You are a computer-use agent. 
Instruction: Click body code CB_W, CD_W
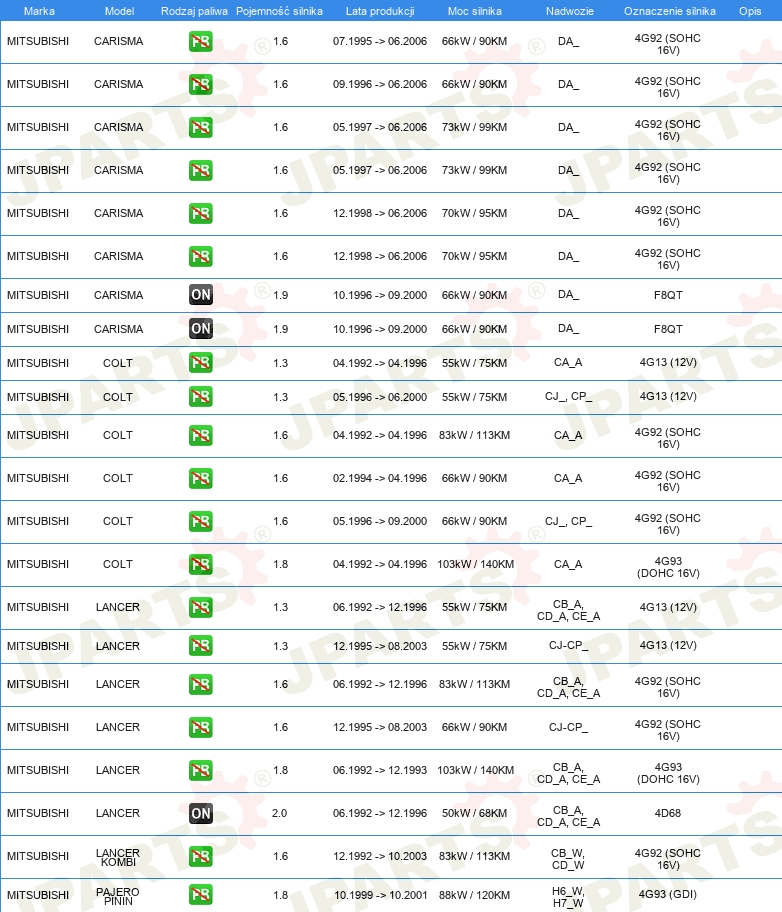[x=568, y=859]
